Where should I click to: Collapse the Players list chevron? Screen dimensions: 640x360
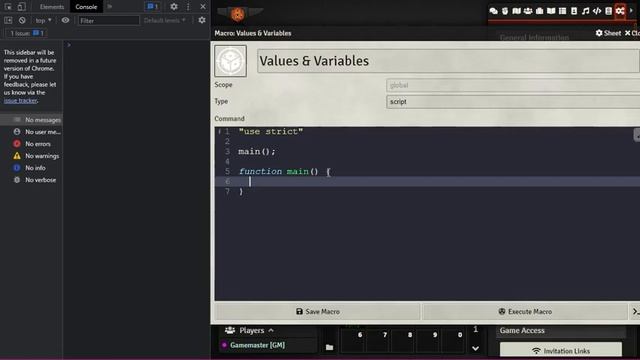[271, 330]
